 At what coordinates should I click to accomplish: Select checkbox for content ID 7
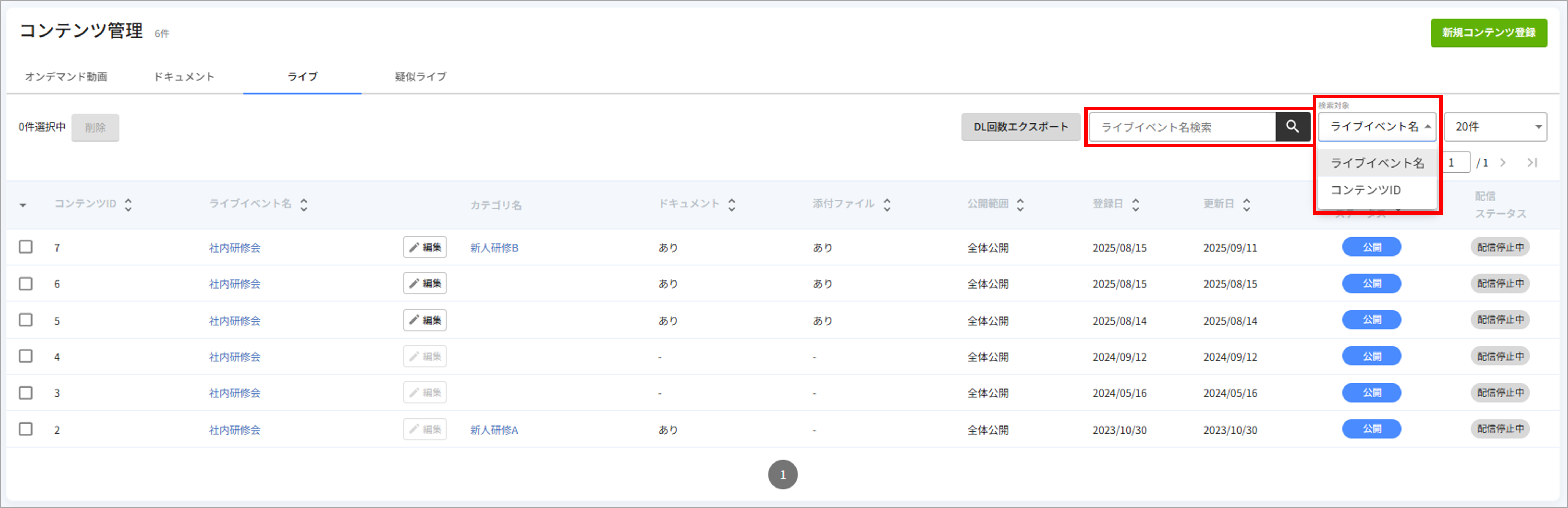pyautogui.click(x=26, y=247)
